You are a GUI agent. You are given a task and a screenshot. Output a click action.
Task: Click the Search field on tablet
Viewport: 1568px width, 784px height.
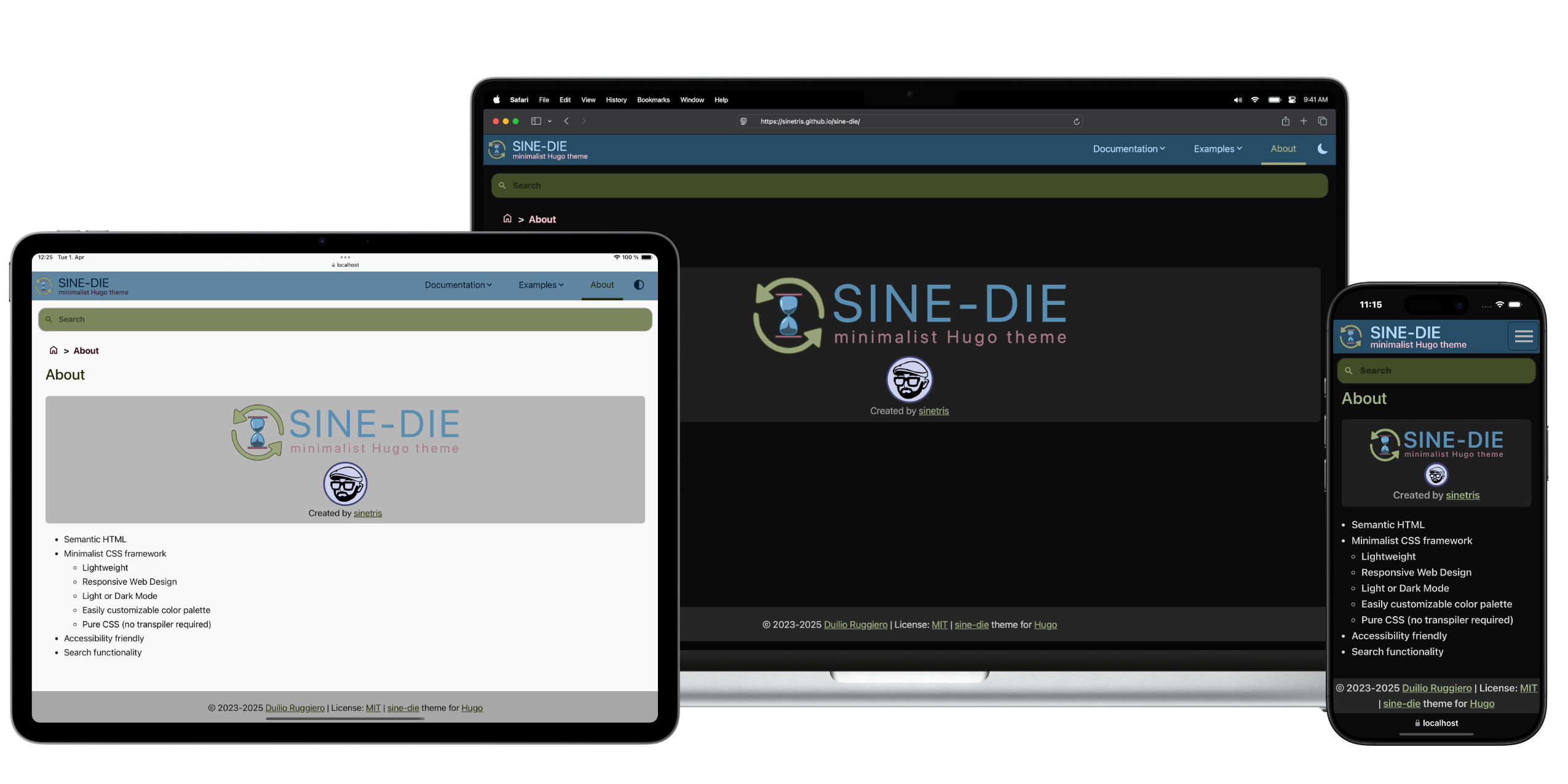click(345, 319)
